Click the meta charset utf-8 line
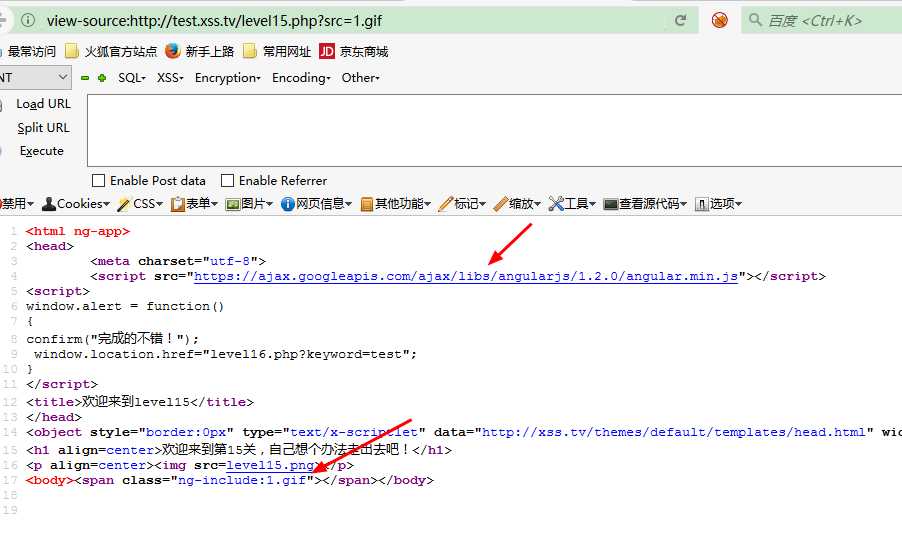902x545 pixels. 178,261
